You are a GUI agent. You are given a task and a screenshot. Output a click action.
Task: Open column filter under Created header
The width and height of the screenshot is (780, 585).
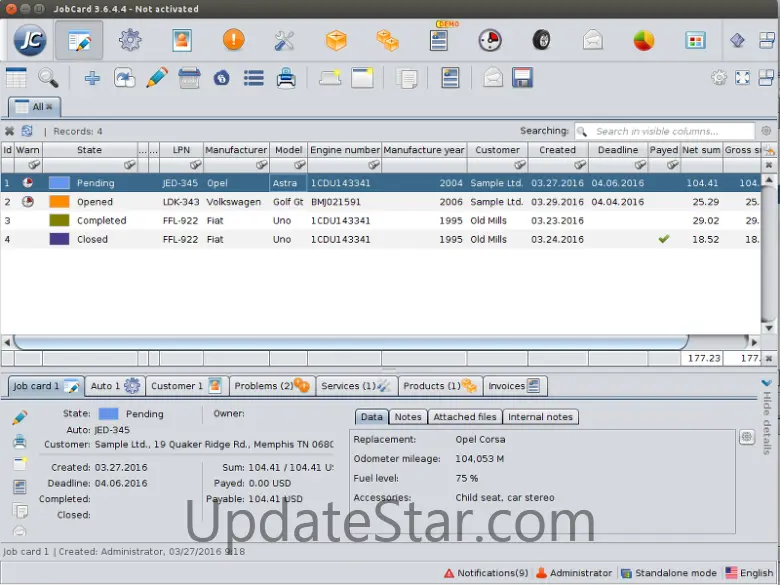pos(580,165)
